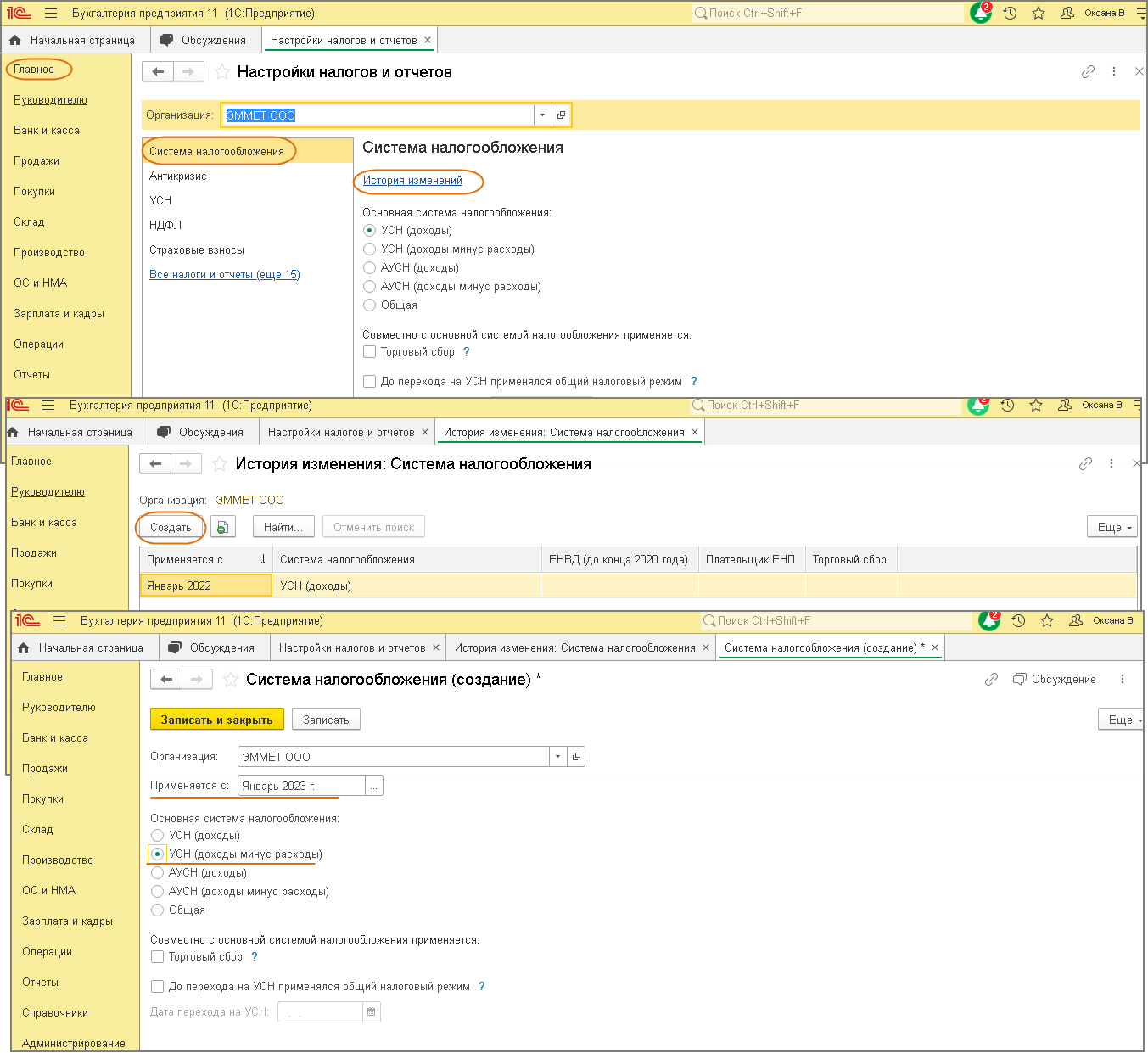
Task: Click Найти... button
Action: click(x=283, y=527)
